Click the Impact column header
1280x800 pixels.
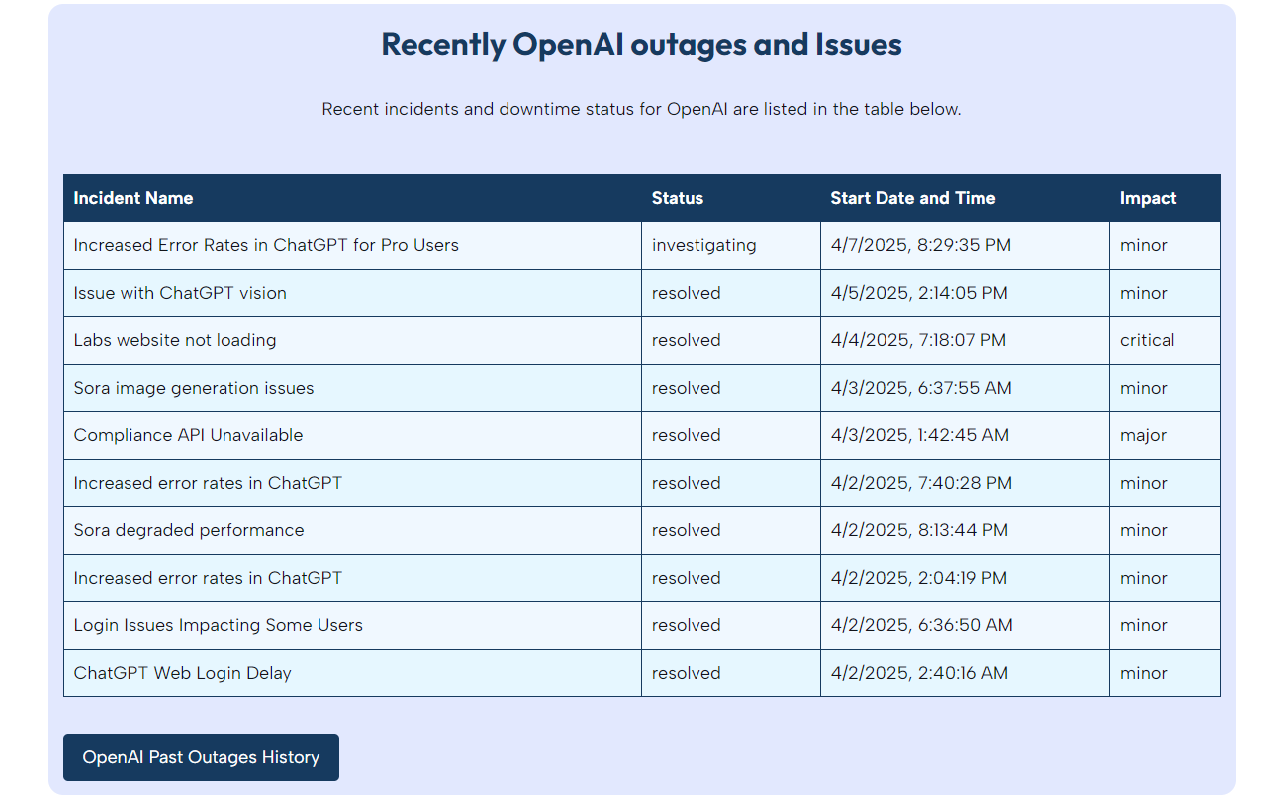click(x=1165, y=198)
